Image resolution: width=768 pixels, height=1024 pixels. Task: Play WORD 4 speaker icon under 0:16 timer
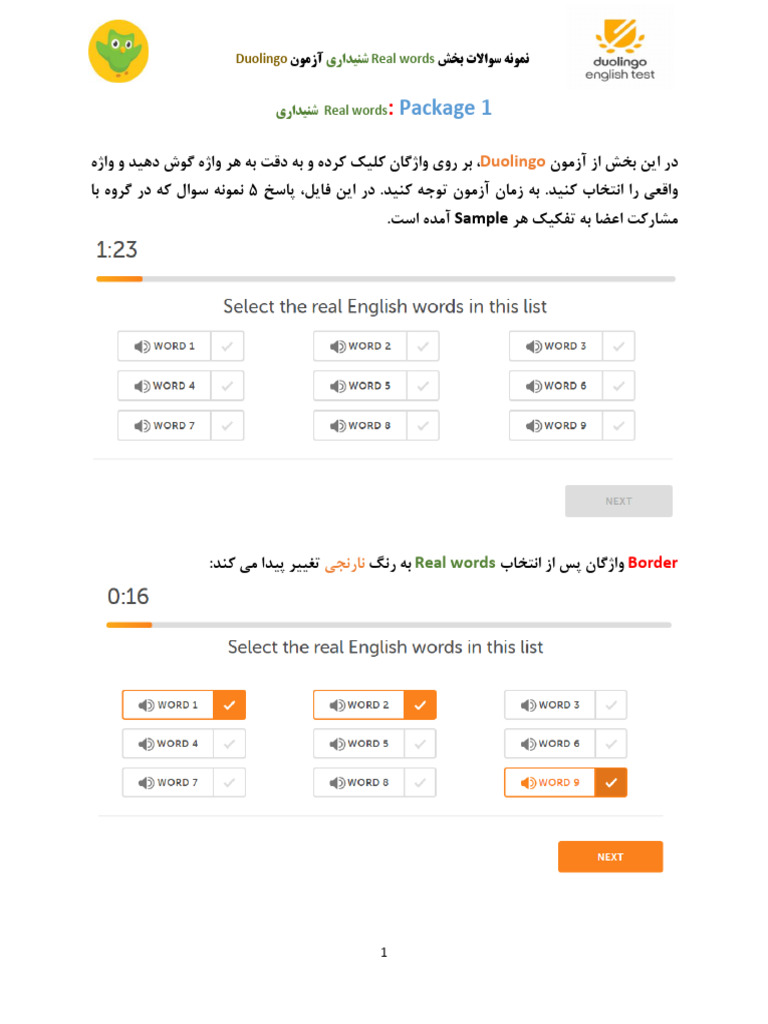pyautogui.click(x=146, y=744)
